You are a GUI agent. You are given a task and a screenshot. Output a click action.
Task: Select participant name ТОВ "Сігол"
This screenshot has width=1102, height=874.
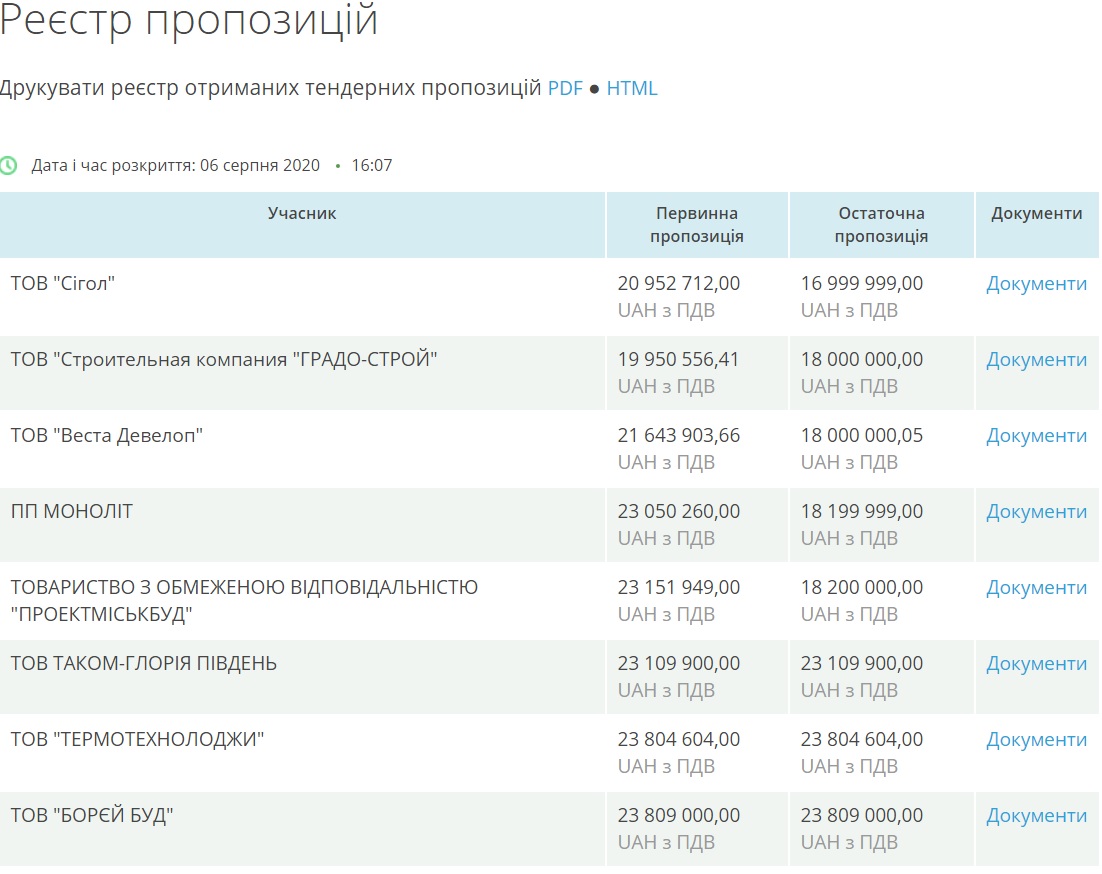pos(63,284)
